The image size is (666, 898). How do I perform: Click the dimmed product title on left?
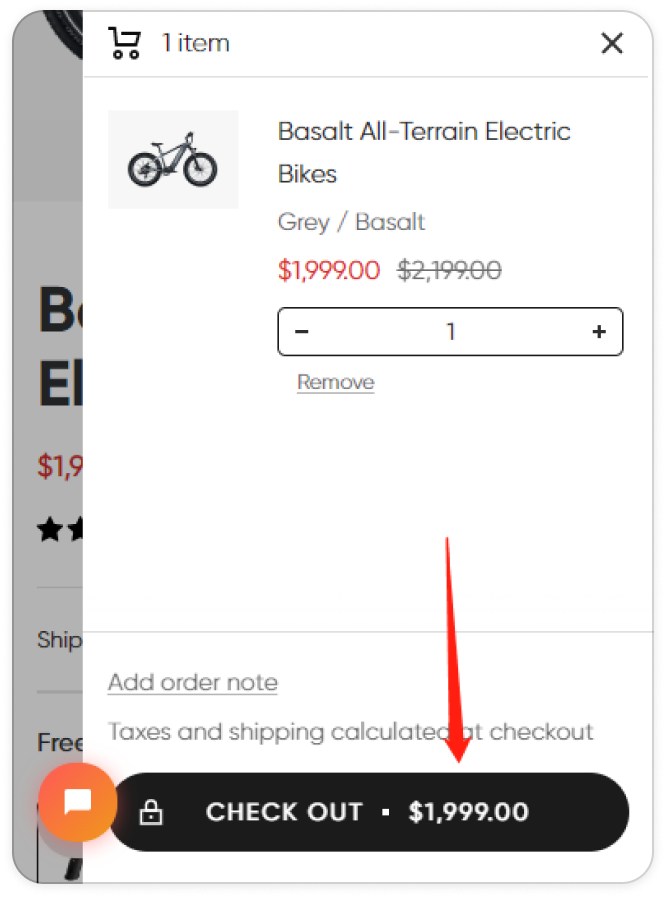click(60, 346)
